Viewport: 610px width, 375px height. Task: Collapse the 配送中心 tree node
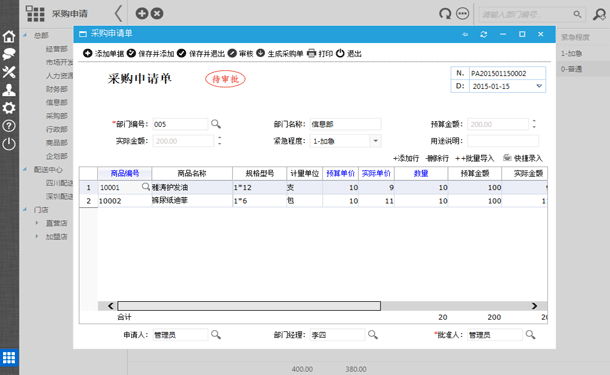25,169
